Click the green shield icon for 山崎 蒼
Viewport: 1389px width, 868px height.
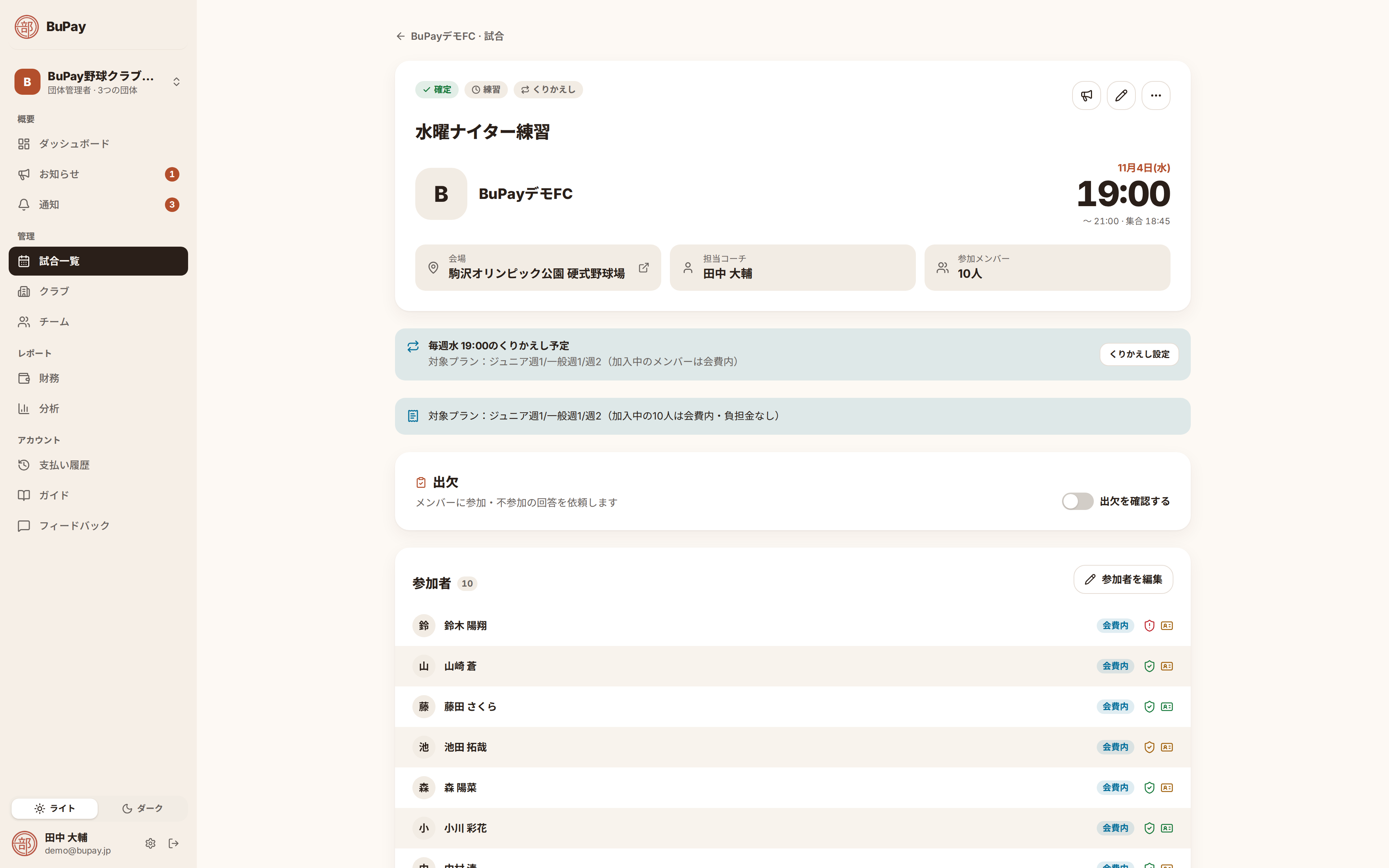1149,666
